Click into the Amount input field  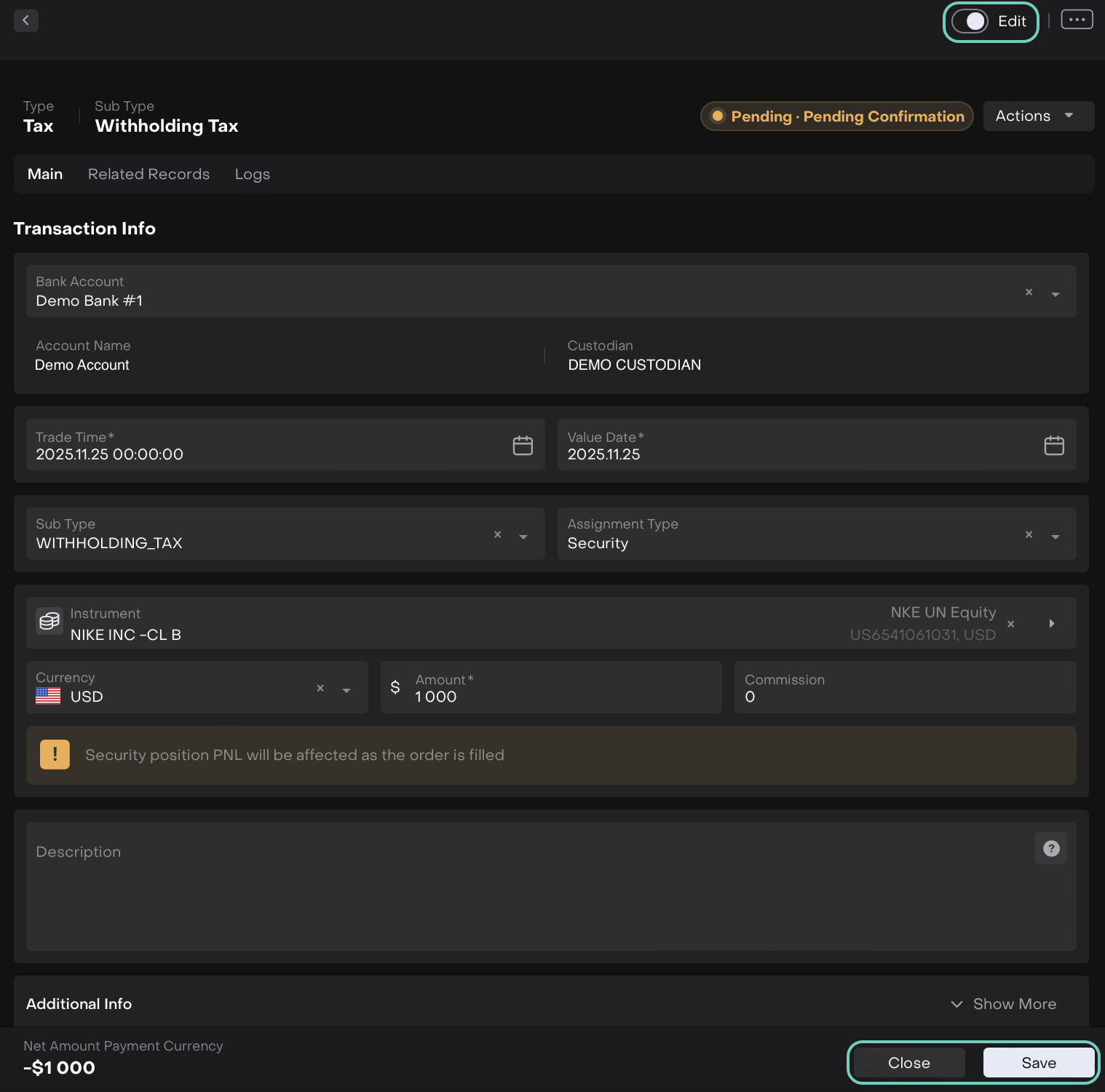[x=561, y=697]
